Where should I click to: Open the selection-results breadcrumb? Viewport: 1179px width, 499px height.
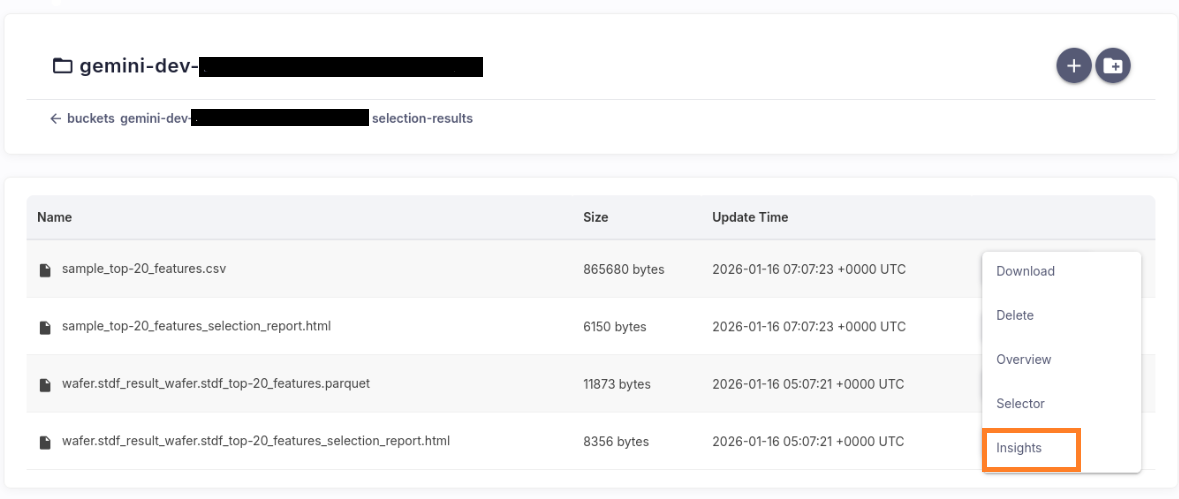[x=422, y=118]
